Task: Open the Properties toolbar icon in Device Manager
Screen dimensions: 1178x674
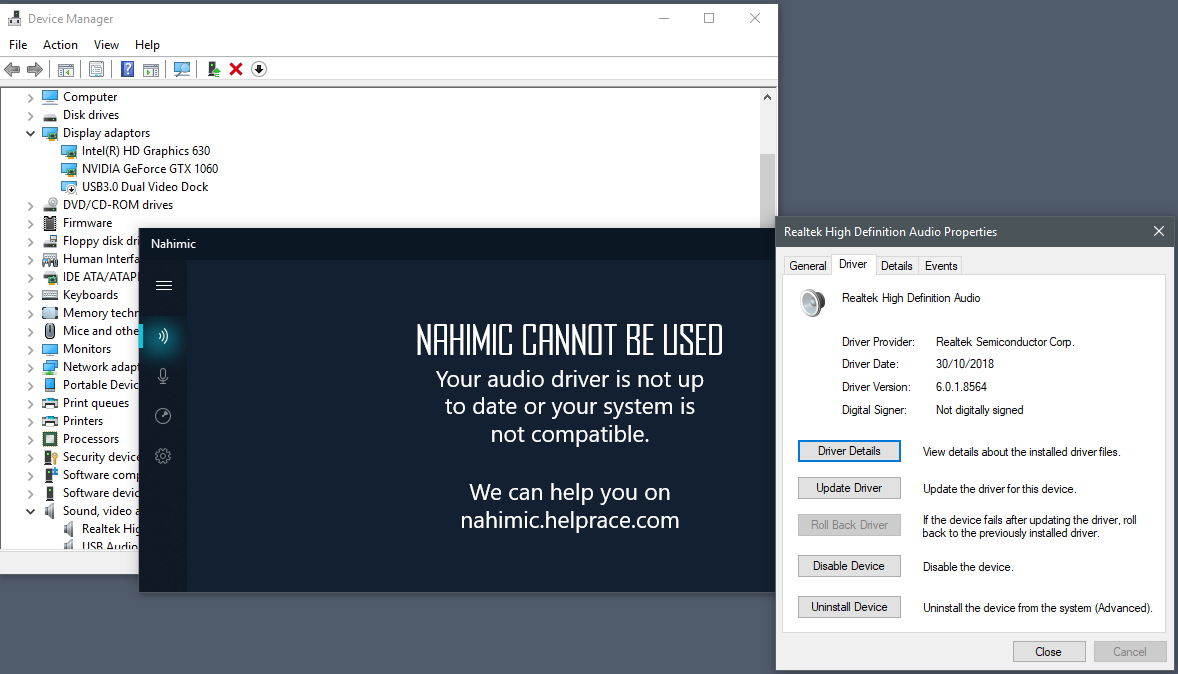Action: (x=96, y=69)
